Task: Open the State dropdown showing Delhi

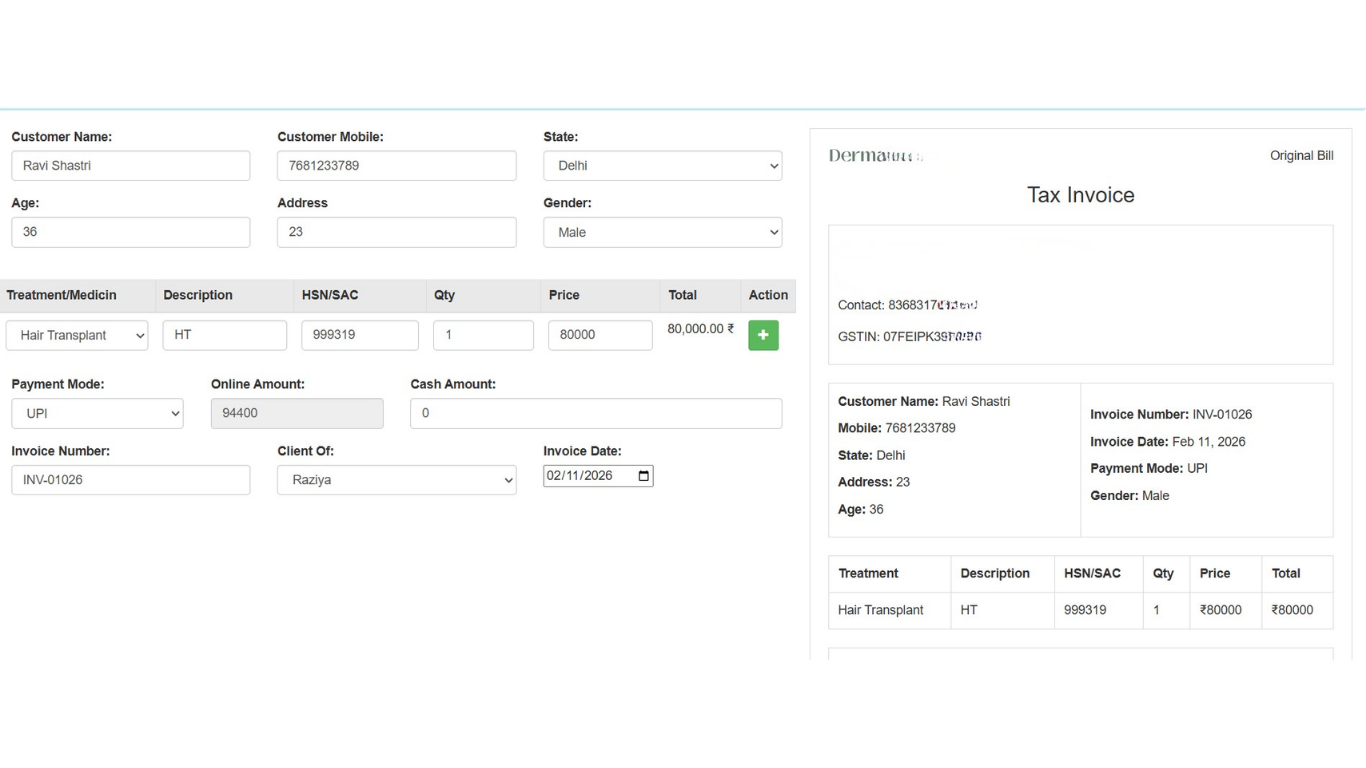Action: (x=662, y=166)
